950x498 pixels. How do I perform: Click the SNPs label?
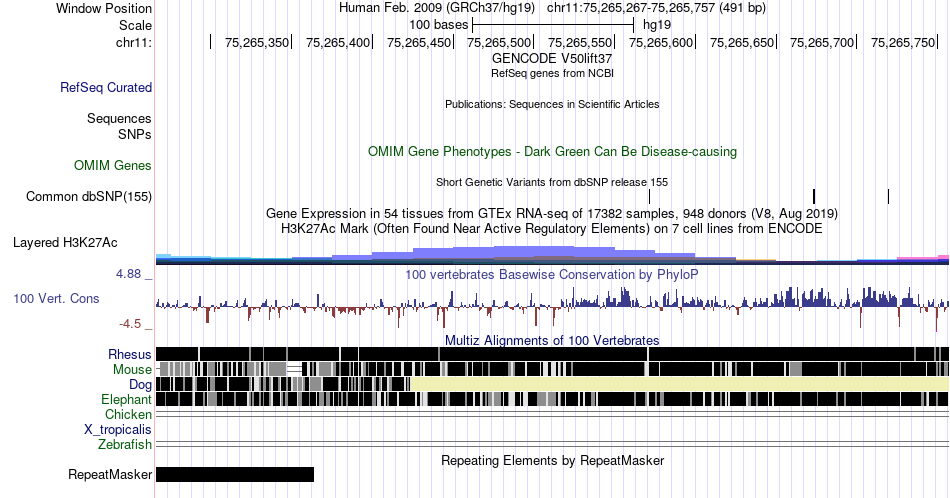[x=135, y=134]
